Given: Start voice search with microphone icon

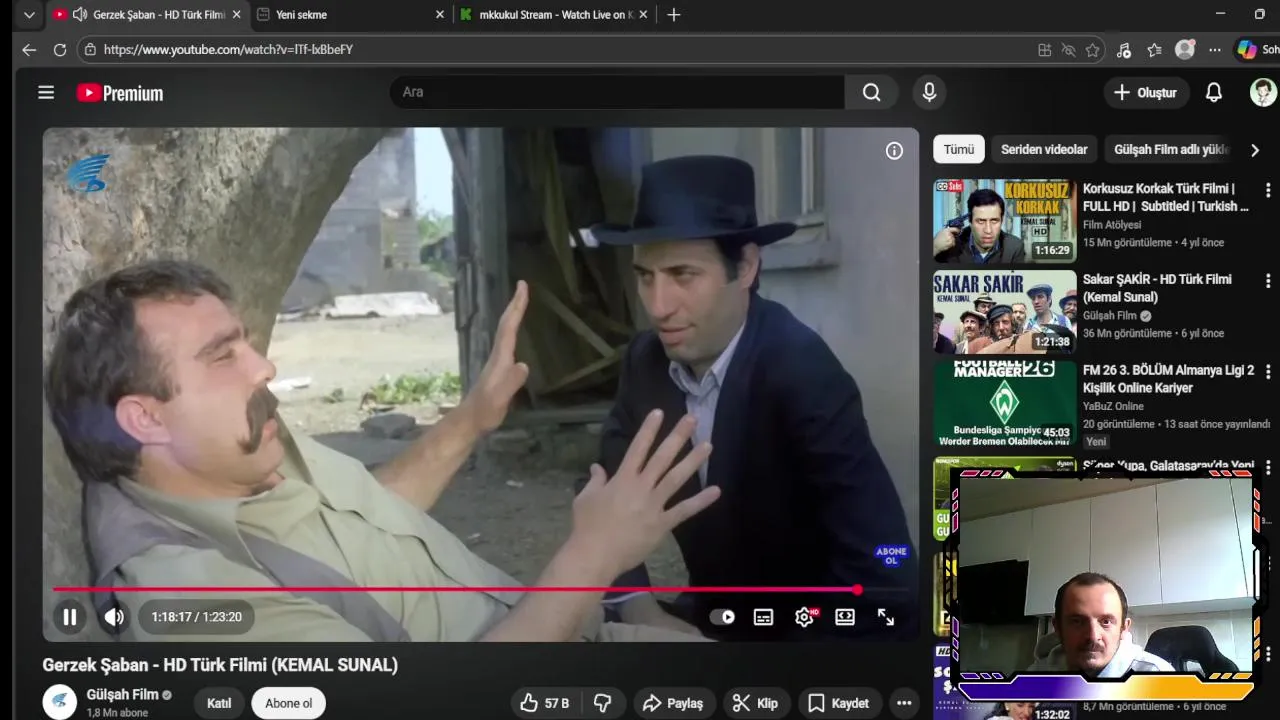Looking at the screenshot, I should pyautogui.click(x=929, y=92).
